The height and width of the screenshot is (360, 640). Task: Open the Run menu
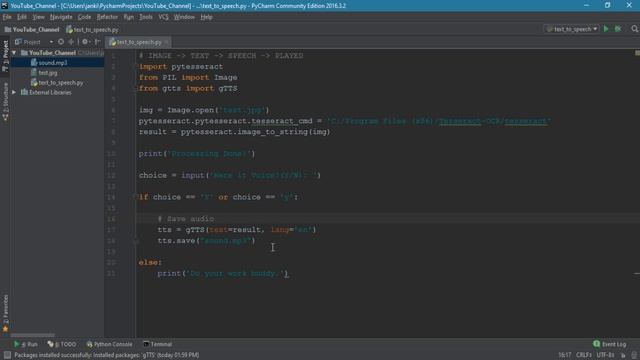[129, 17]
